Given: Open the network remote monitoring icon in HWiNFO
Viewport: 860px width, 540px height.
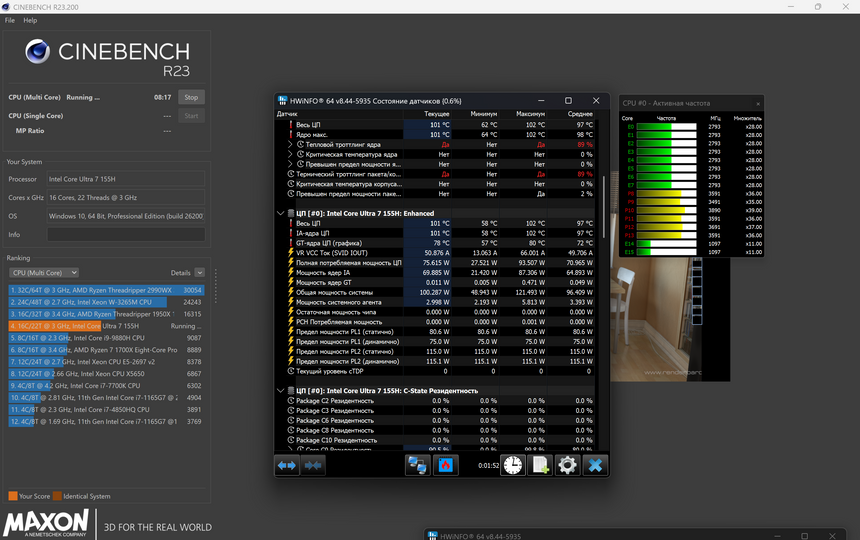Looking at the screenshot, I should (x=417, y=466).
